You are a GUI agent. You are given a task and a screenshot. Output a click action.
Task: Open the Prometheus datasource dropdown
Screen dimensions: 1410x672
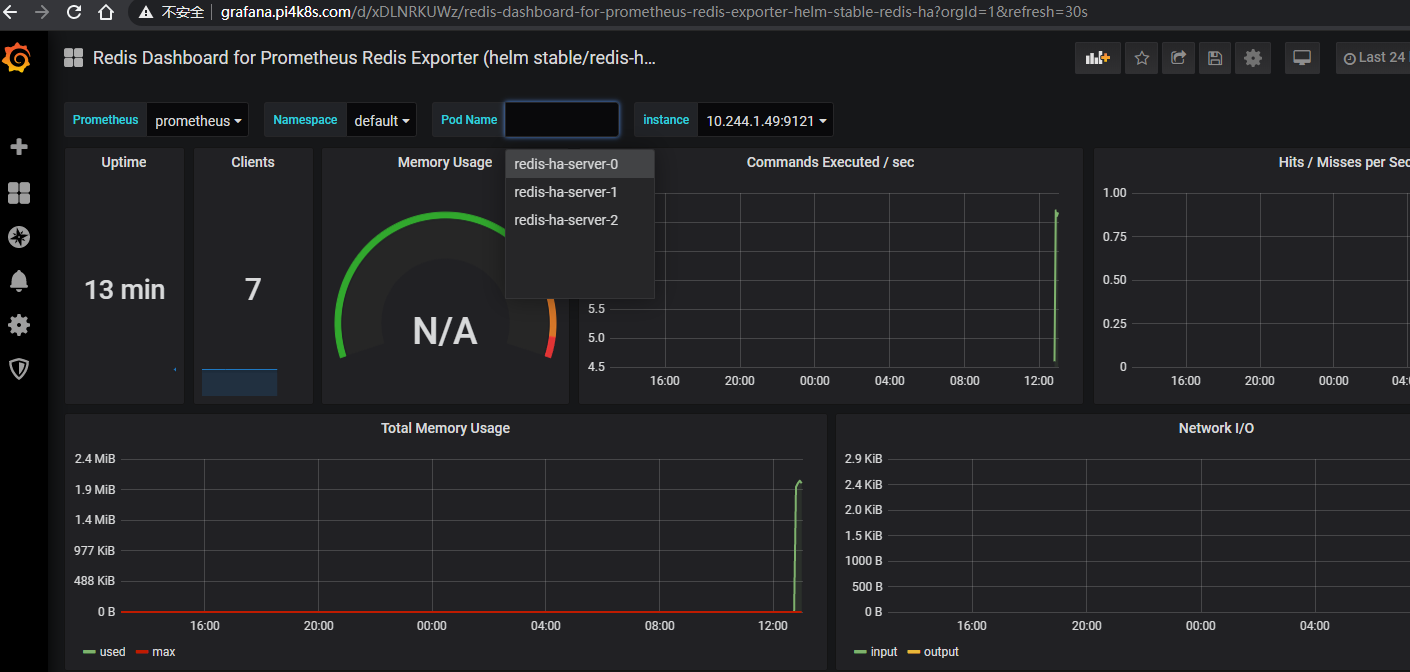(199, 120)
